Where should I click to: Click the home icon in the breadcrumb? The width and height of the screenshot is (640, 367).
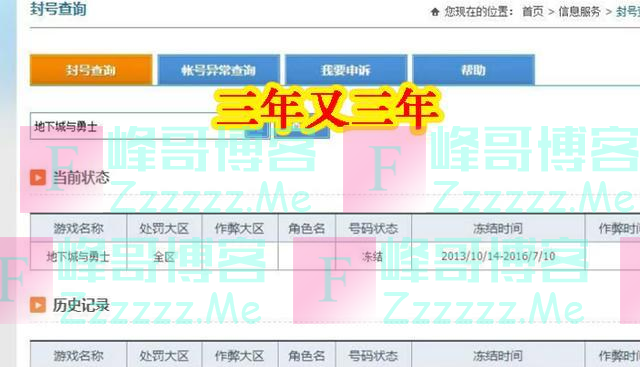(435, 12)
